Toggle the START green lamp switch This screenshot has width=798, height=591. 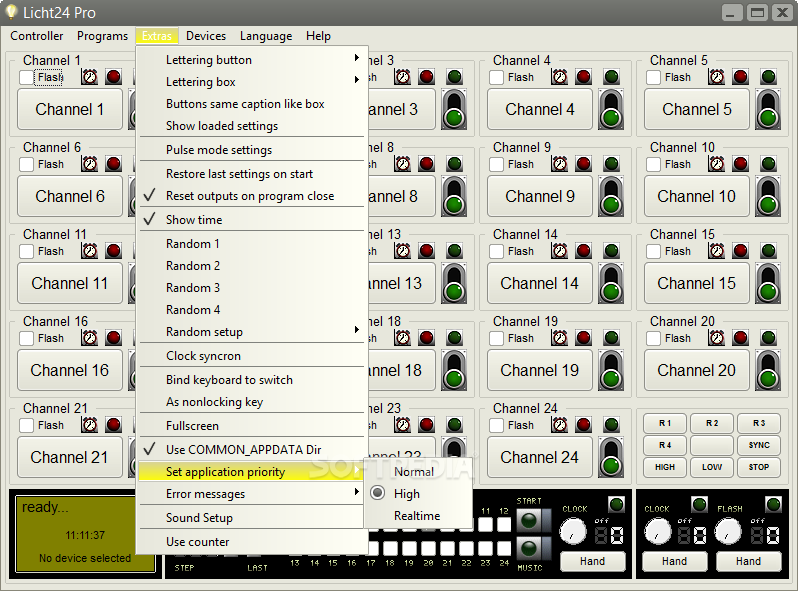click(529, 521)
